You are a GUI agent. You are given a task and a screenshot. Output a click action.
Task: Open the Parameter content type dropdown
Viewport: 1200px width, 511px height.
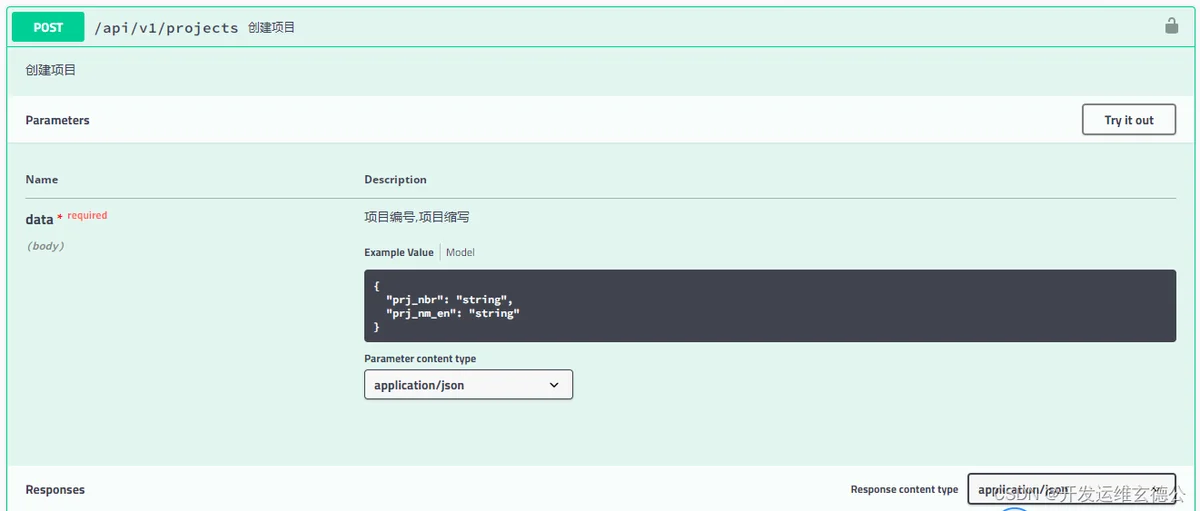(468, 385)
